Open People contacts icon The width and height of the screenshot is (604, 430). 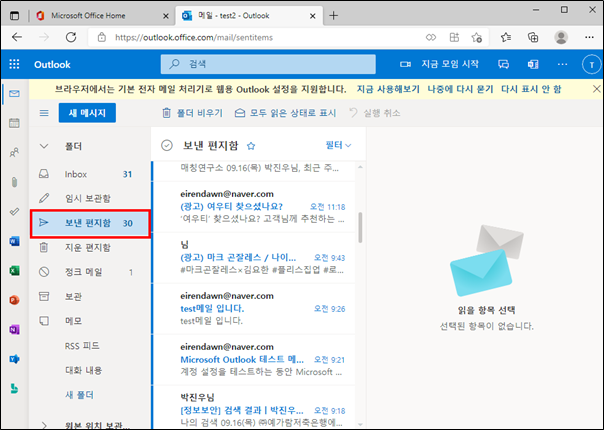[14, 153]
